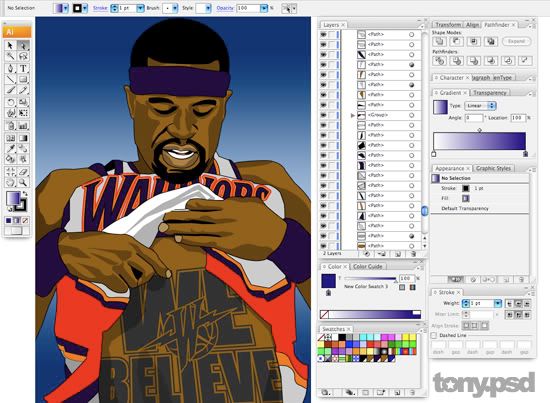Viewport: 550px width, 403px height.
Task: Choose the Line Segment tool
Action: [10, 79]
